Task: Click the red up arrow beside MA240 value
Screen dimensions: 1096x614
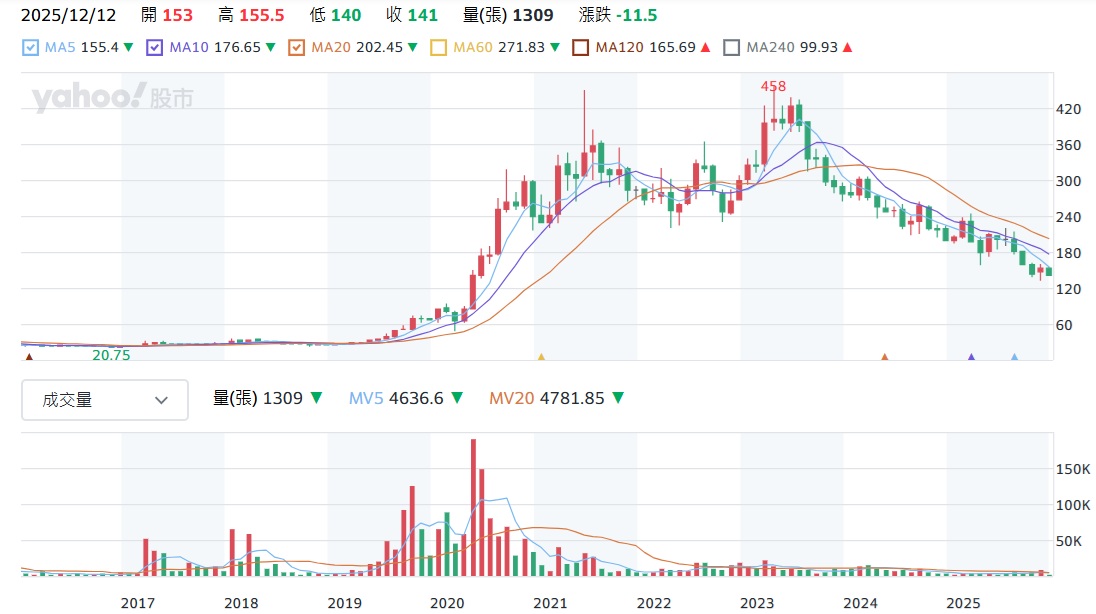Action: (847, 47)
